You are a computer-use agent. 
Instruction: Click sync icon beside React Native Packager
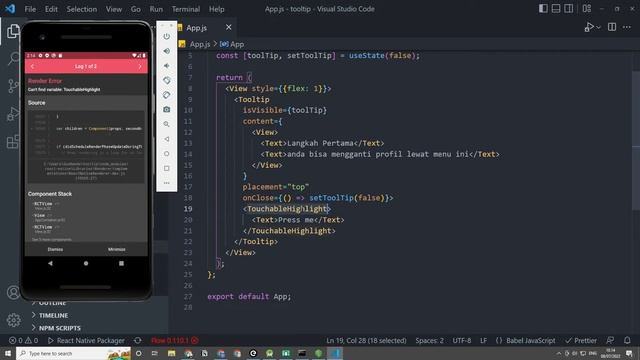(138, 340)
